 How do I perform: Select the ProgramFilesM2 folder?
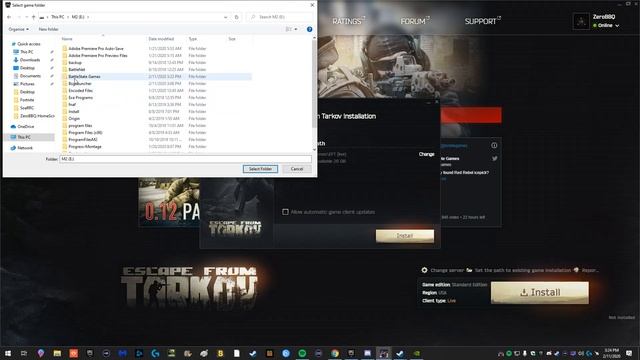(83, 140)
